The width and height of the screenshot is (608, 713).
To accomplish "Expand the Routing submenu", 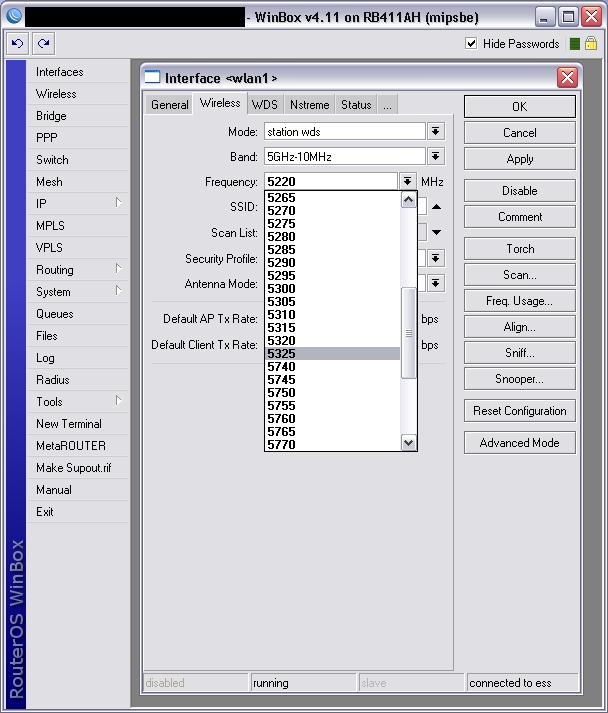I will click(x=118, y=268).
